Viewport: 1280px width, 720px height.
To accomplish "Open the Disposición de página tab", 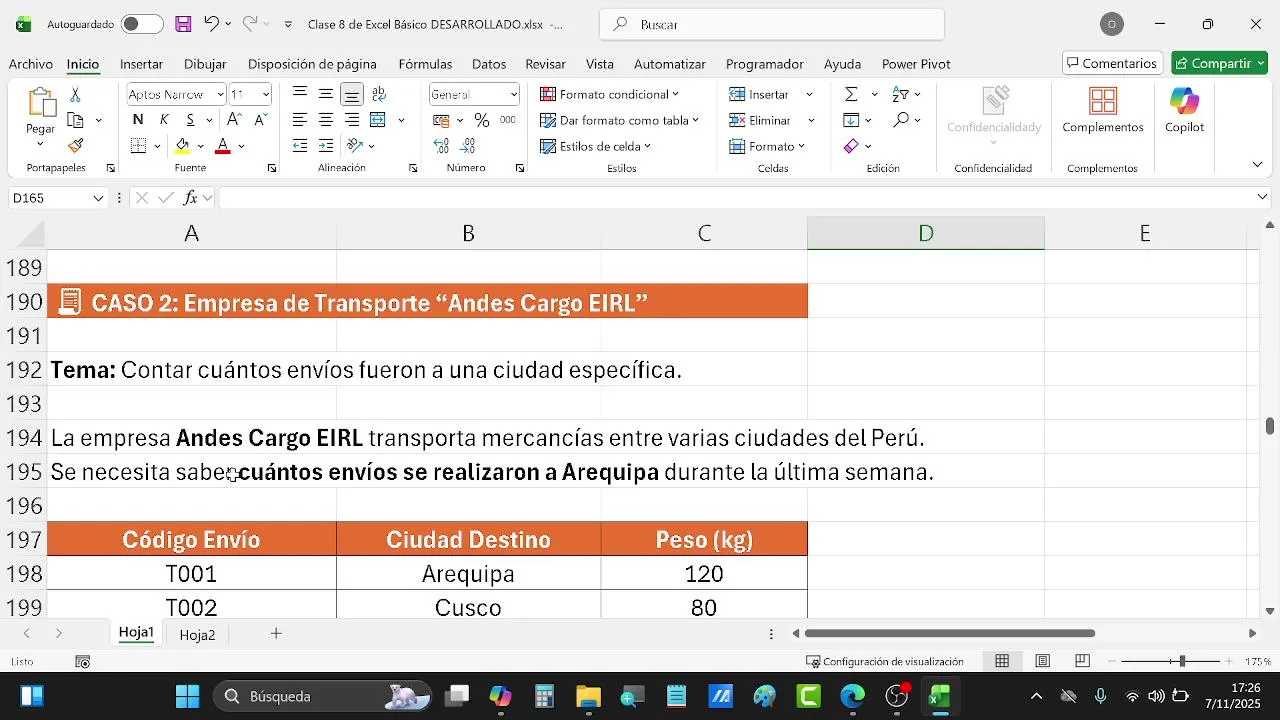I will 312,64.
